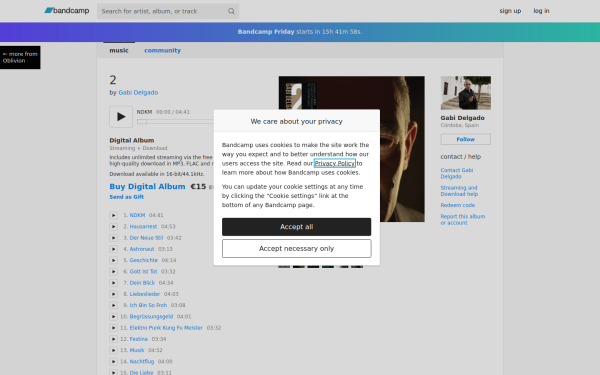This screenshot has height=375, width=600.
Task: Open the Gott ist Tot track link
Action: click(x=143, y=272)
